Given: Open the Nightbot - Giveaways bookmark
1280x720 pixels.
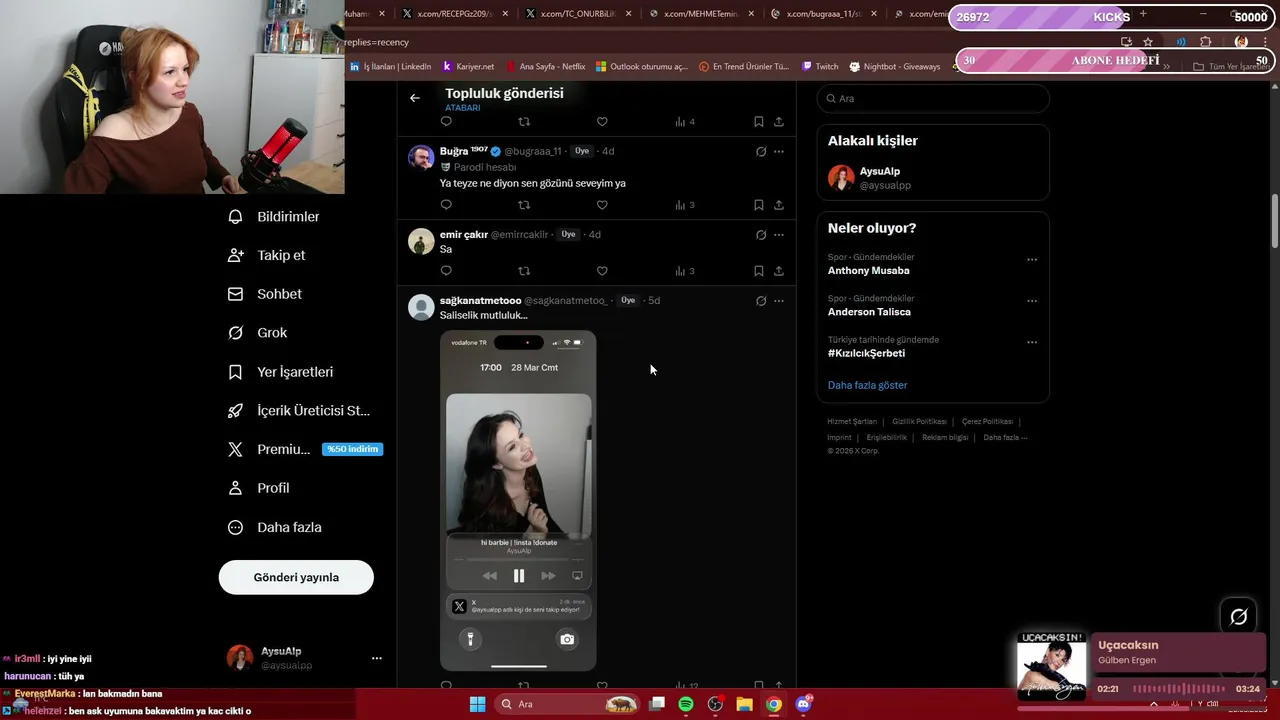Looking at the screenshot, I should tap(894, 67).
